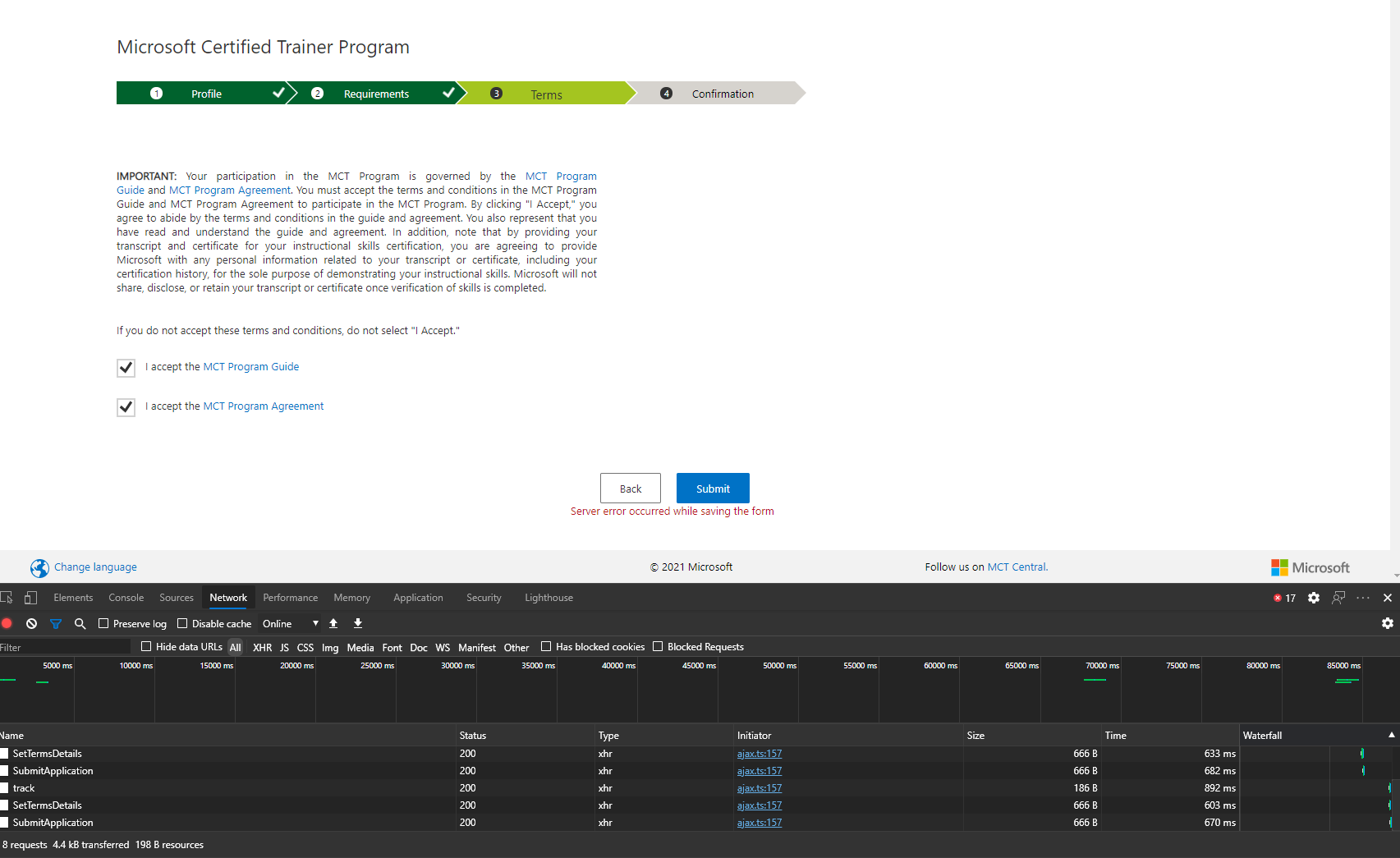1400x858 pixels.
Task: Import HAR file upload arrow icon
Action: (333, 623)
